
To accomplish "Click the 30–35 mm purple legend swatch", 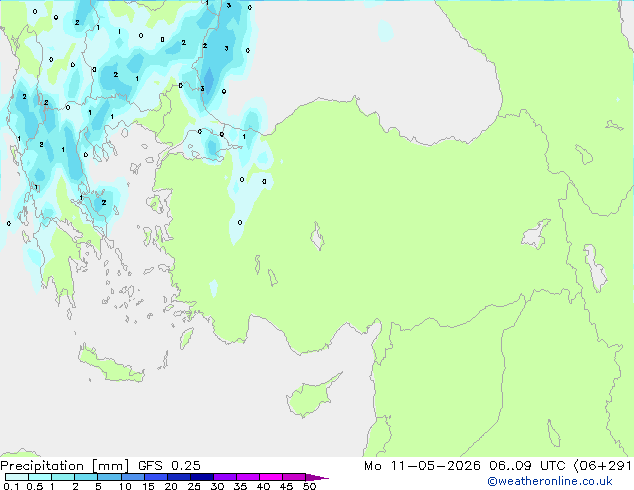I will tap(225, 477).
